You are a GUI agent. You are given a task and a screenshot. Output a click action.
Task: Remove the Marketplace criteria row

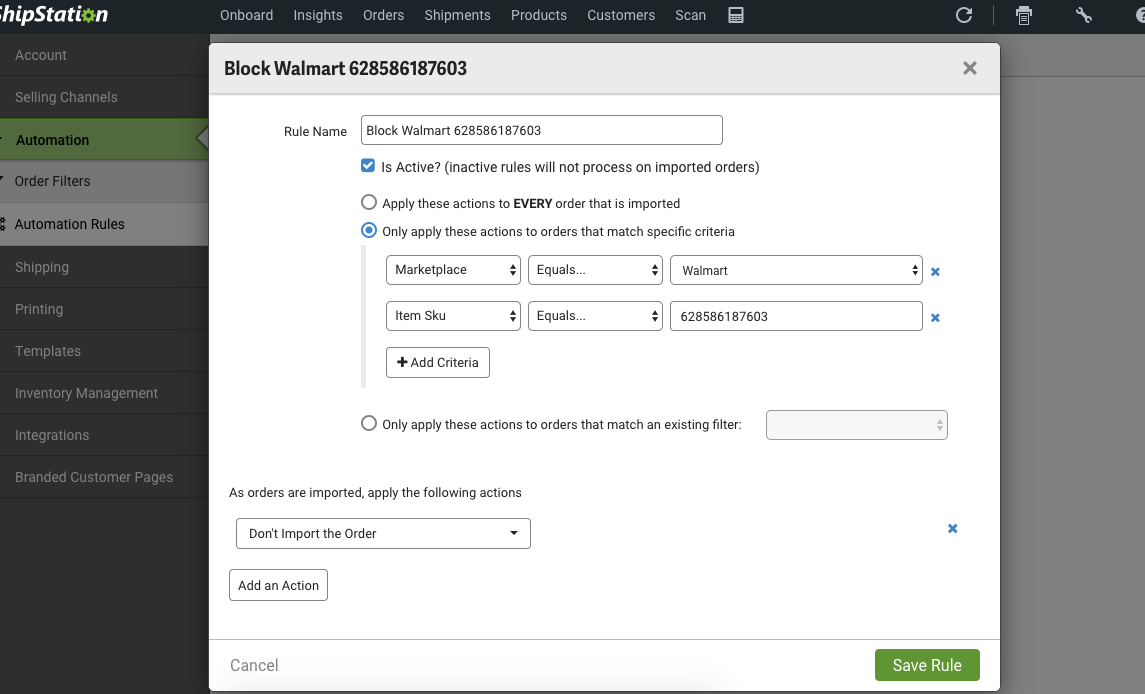(935, 272)
